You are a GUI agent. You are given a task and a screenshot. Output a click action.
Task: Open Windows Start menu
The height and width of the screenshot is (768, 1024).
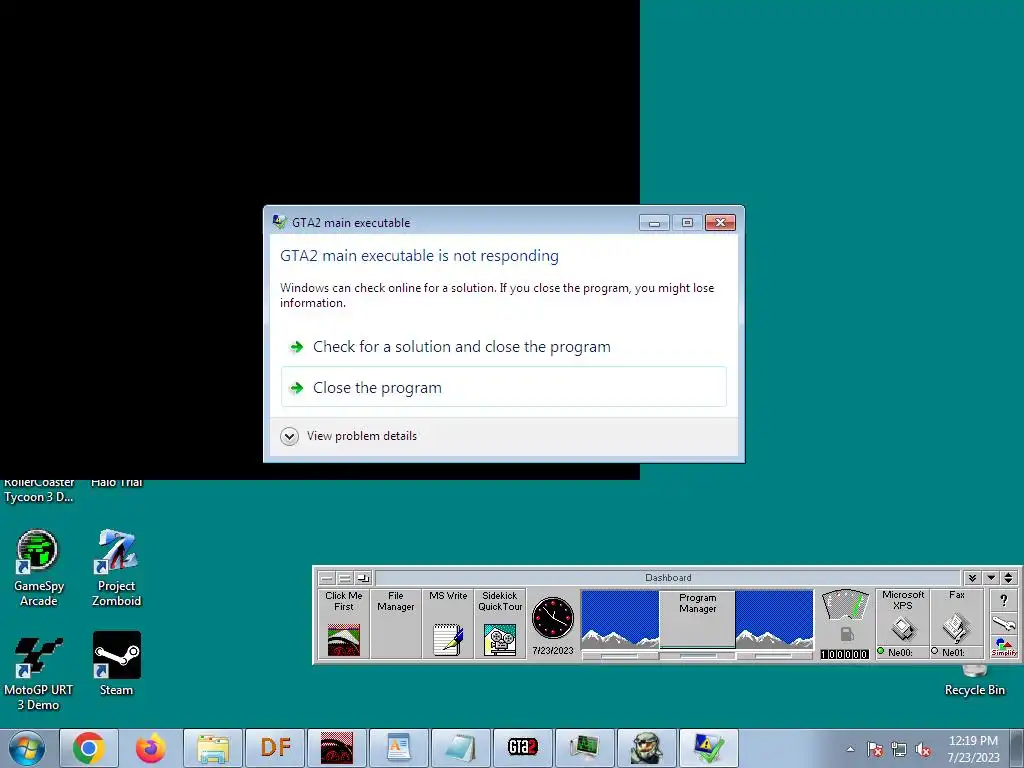coord(26,748)
